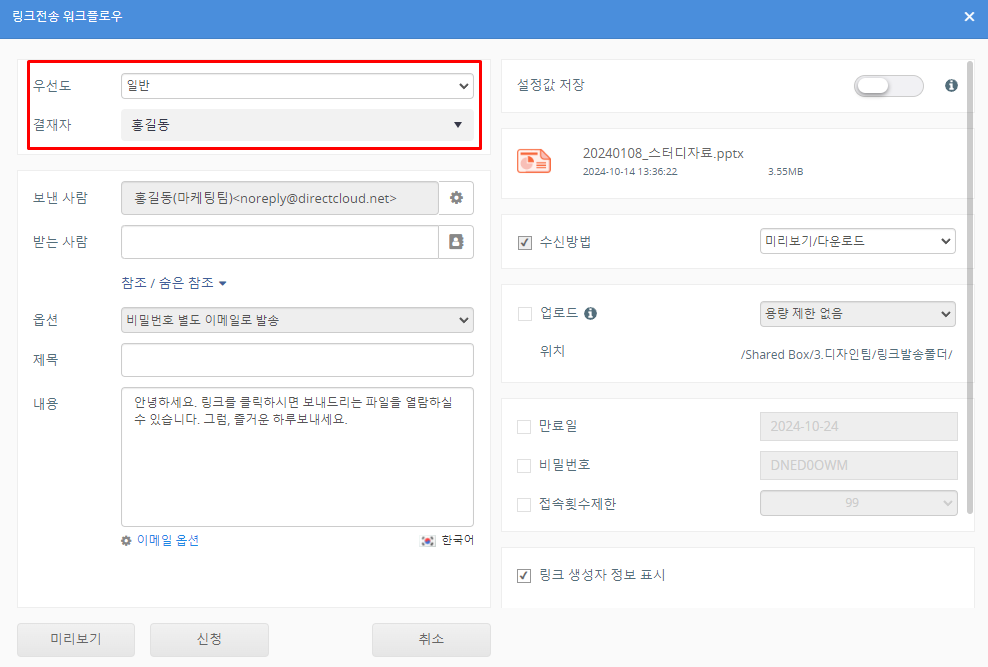Close the 링크전송 워크플로우 dialog
Screen dimensions: 988x667
(x=968, y=17)
